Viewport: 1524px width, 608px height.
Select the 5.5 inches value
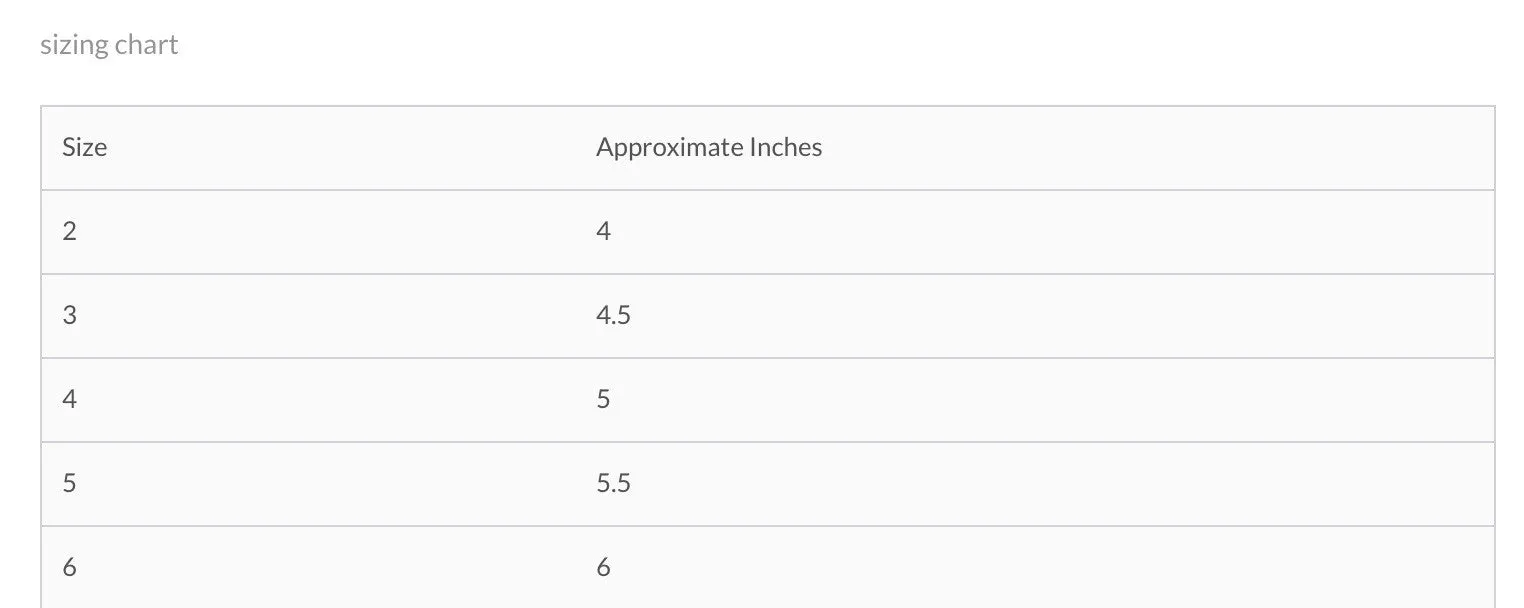point(613,484)
